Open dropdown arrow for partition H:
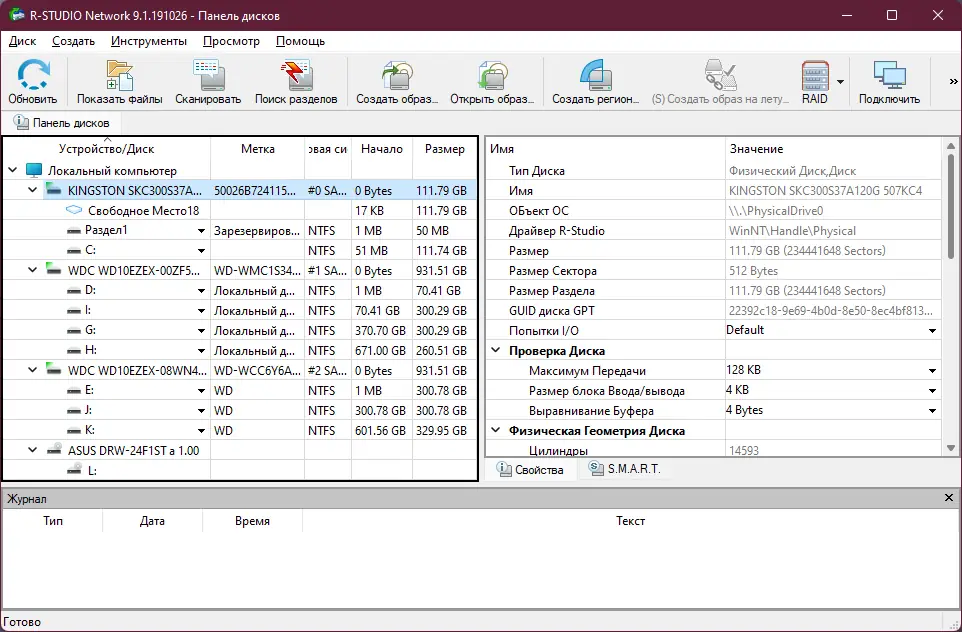The height and width of the screenshot is (632, 962). tap(201, 351)
